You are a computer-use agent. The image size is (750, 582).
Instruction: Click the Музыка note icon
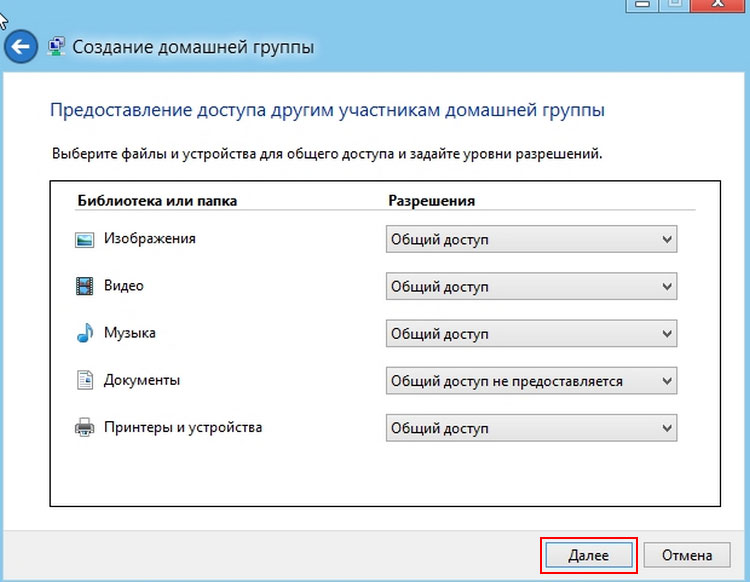point(84,334)
